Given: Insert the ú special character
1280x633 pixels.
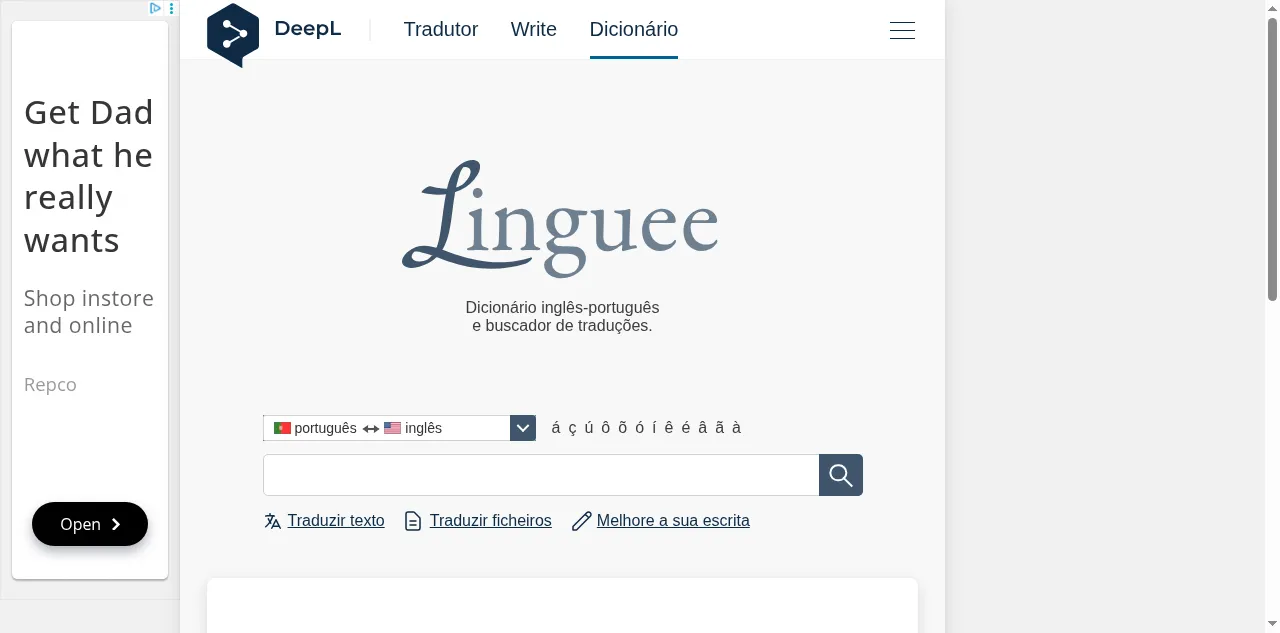Looking at the screenshot, I should point(589,428).
